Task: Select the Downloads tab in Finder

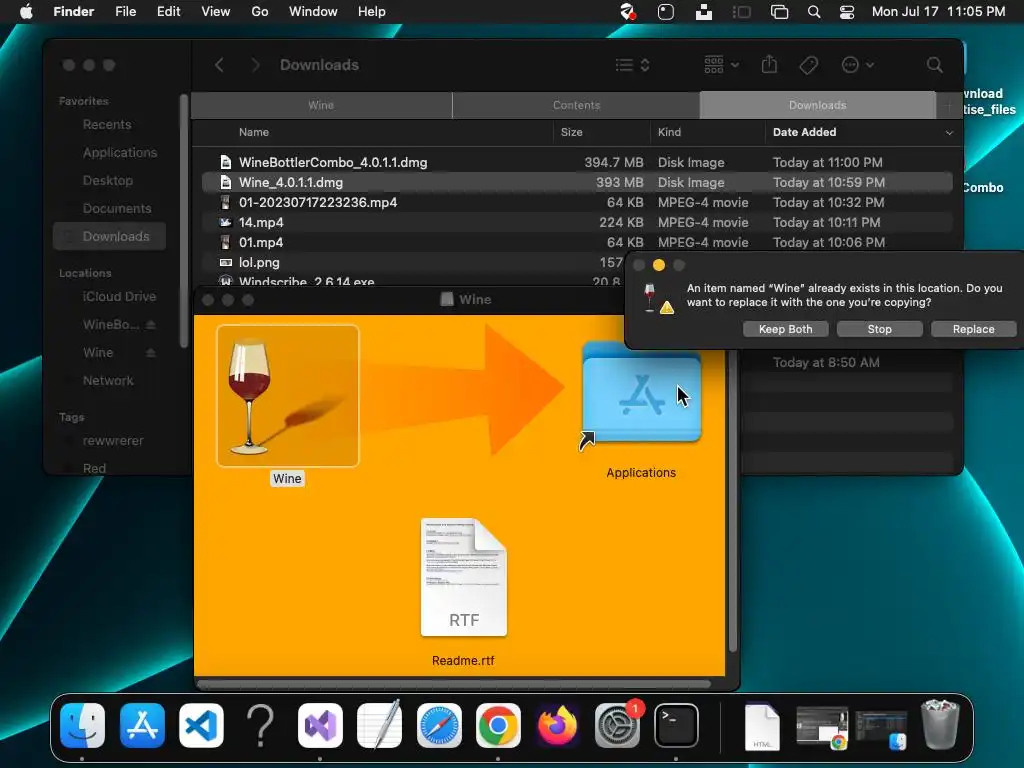Action: [x=817, y=105]
